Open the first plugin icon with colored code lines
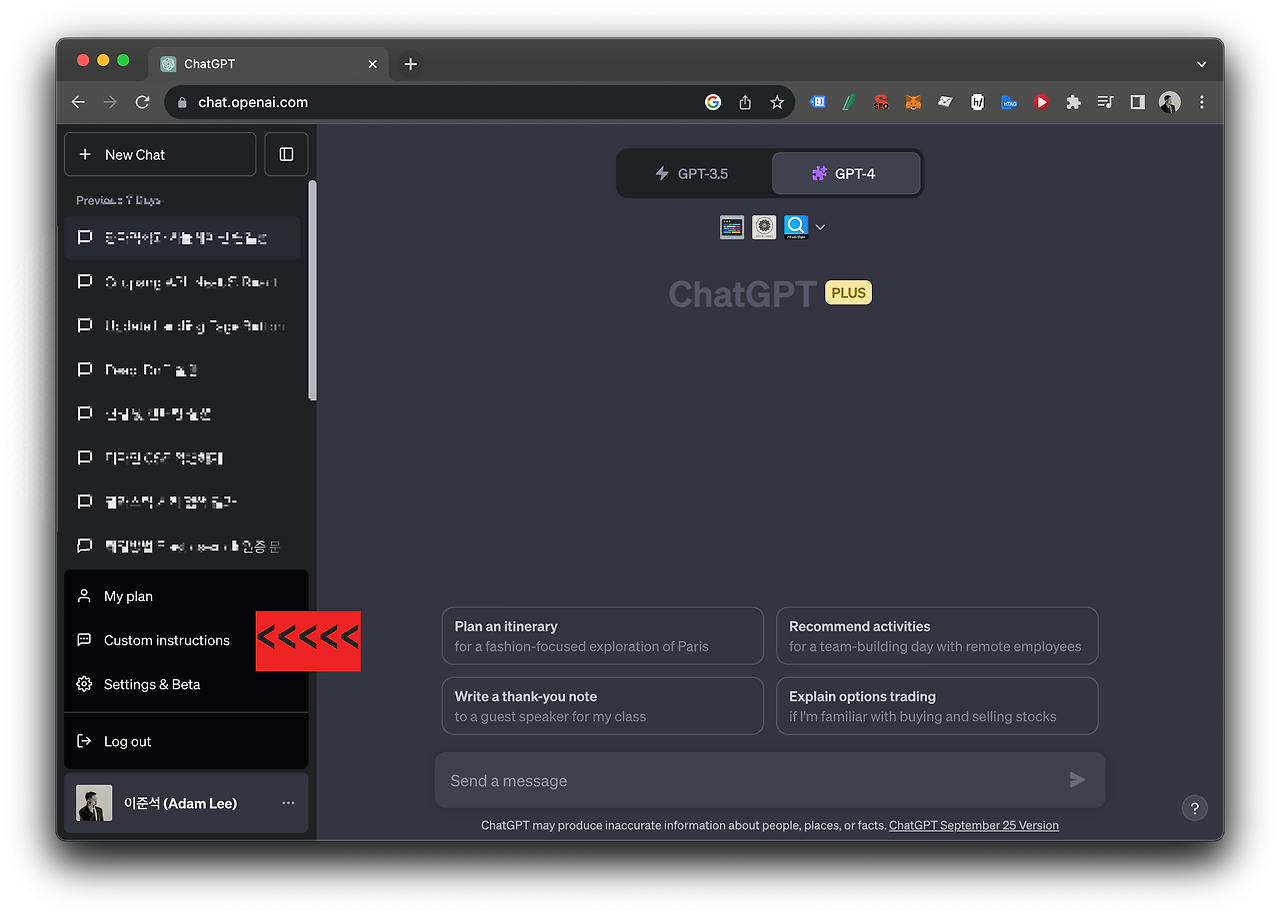This screenshot has height=915, width=1280. tap(732, 227)
